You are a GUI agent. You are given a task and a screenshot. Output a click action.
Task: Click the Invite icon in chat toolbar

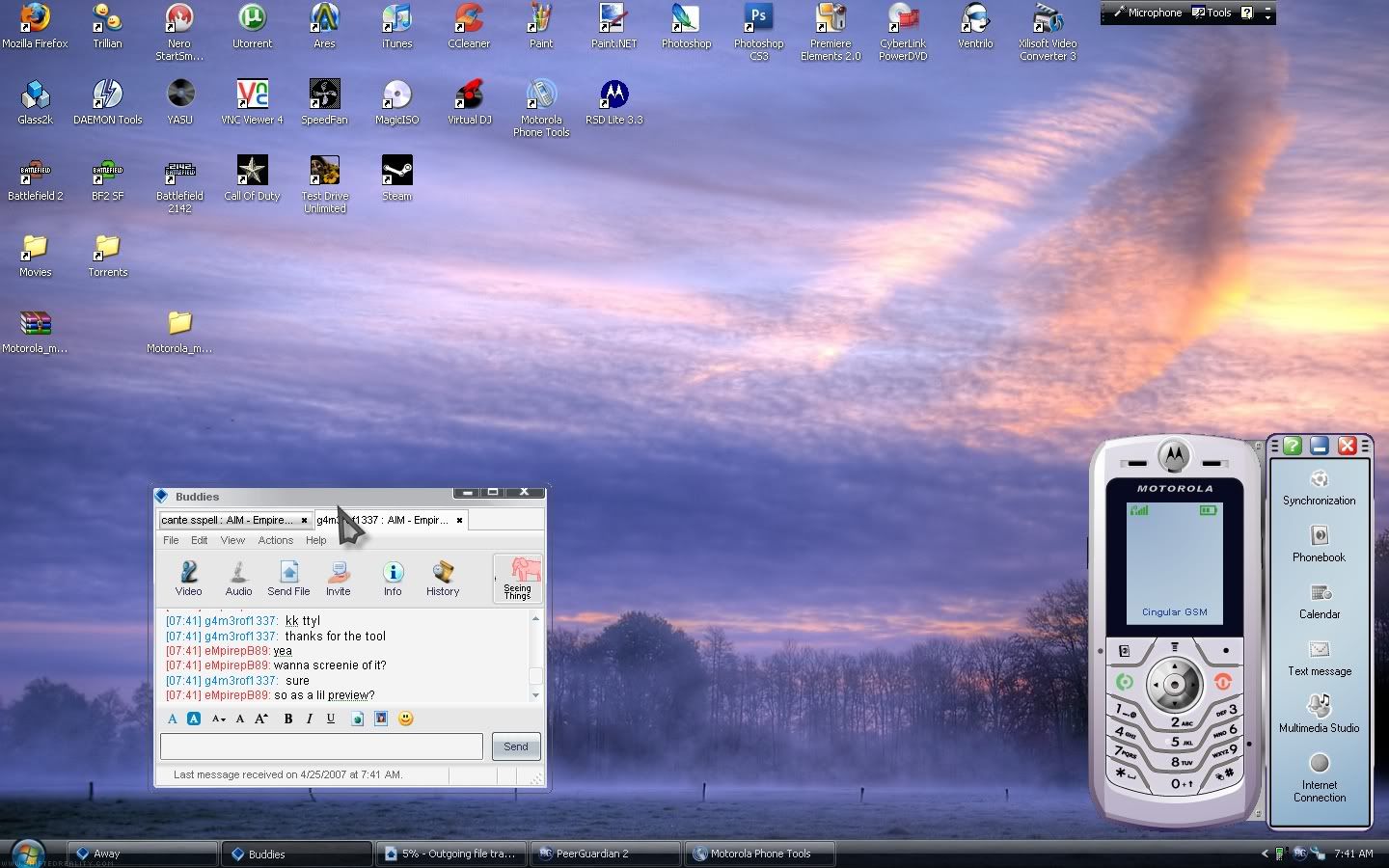coord(338,579)
